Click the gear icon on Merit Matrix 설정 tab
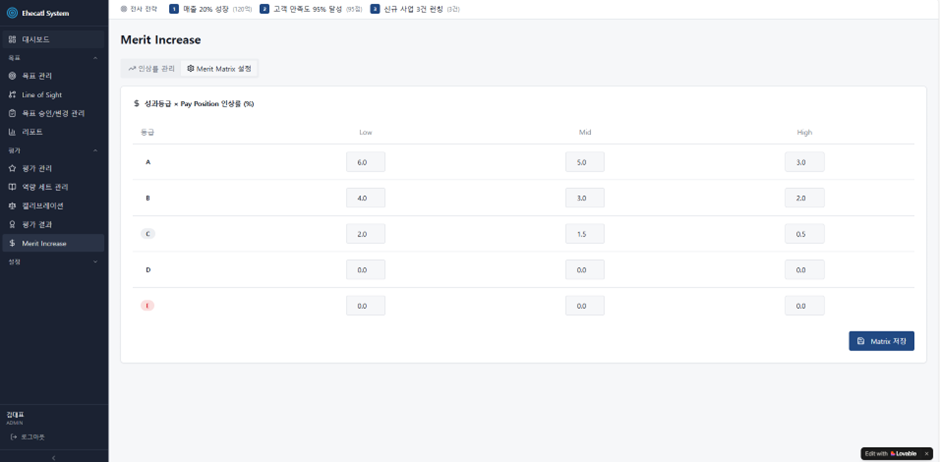 [x=191, y=69]
